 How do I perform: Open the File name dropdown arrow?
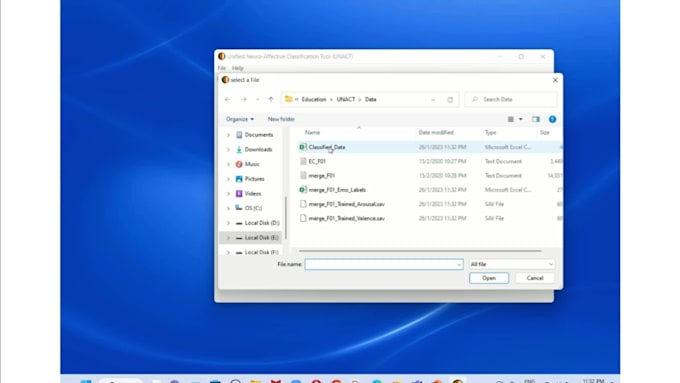459,264
